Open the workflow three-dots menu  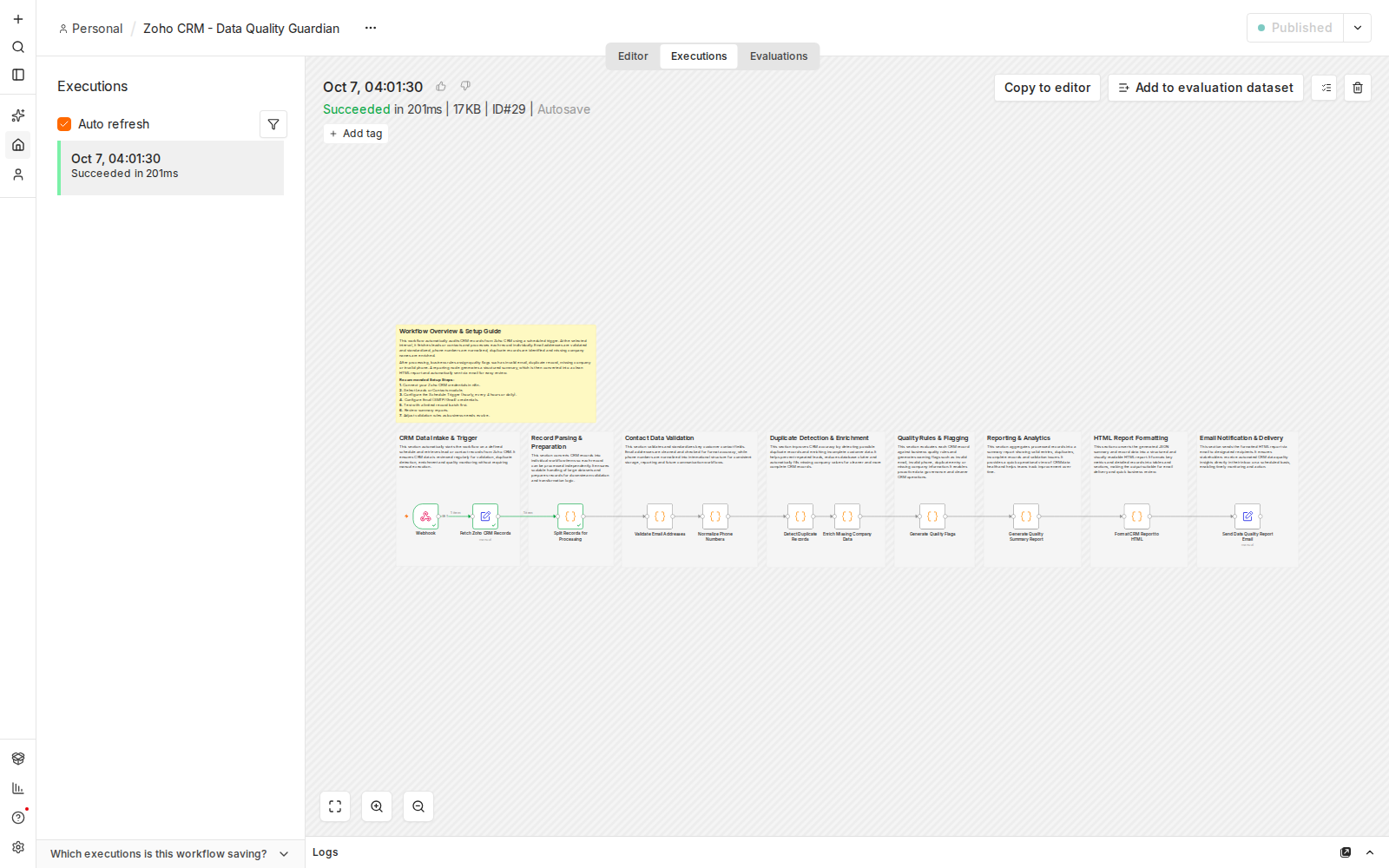[x=371, y=28]
